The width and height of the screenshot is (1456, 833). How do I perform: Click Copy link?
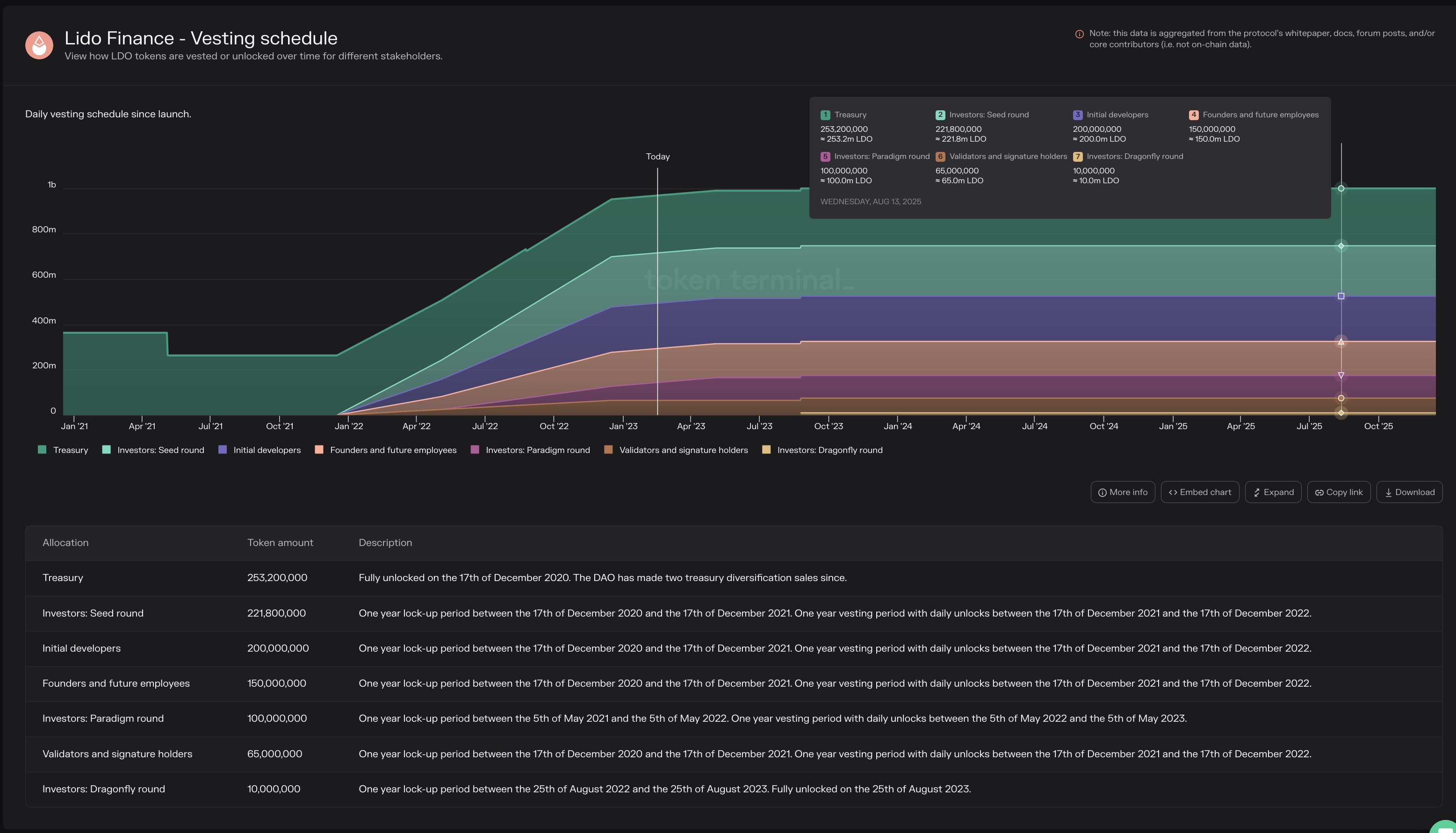tap(1338, 492)
